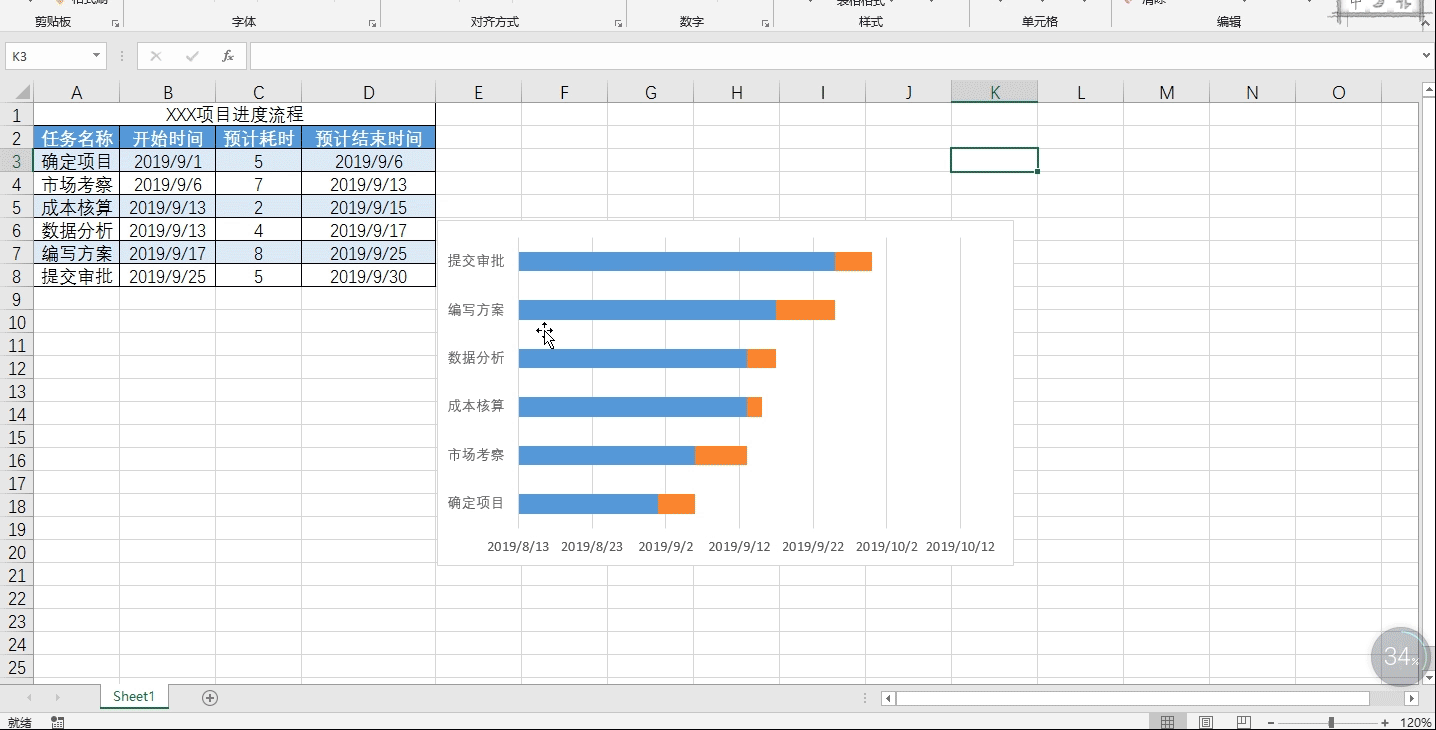Screen dimensions: 1436x730
Task: Click the horizontal scrollbar left arrow
Action: click(x=888, y=698)
